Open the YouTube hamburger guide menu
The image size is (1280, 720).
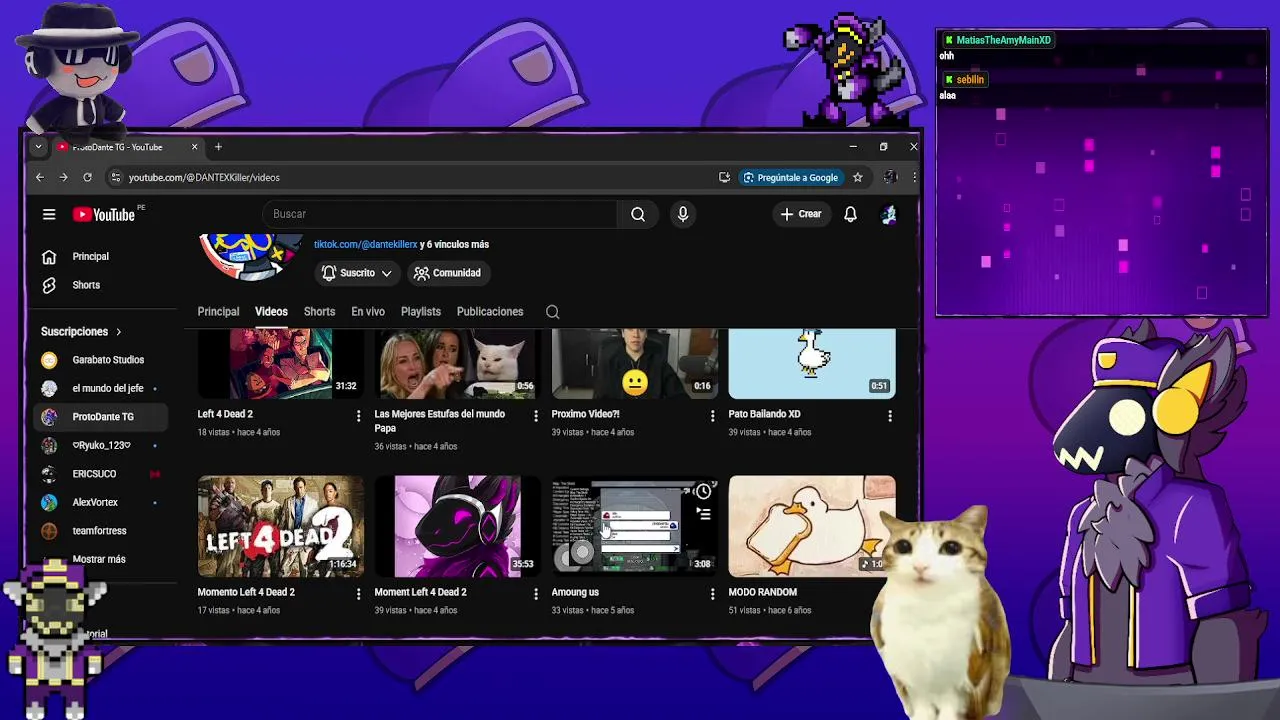coord(49,214)
